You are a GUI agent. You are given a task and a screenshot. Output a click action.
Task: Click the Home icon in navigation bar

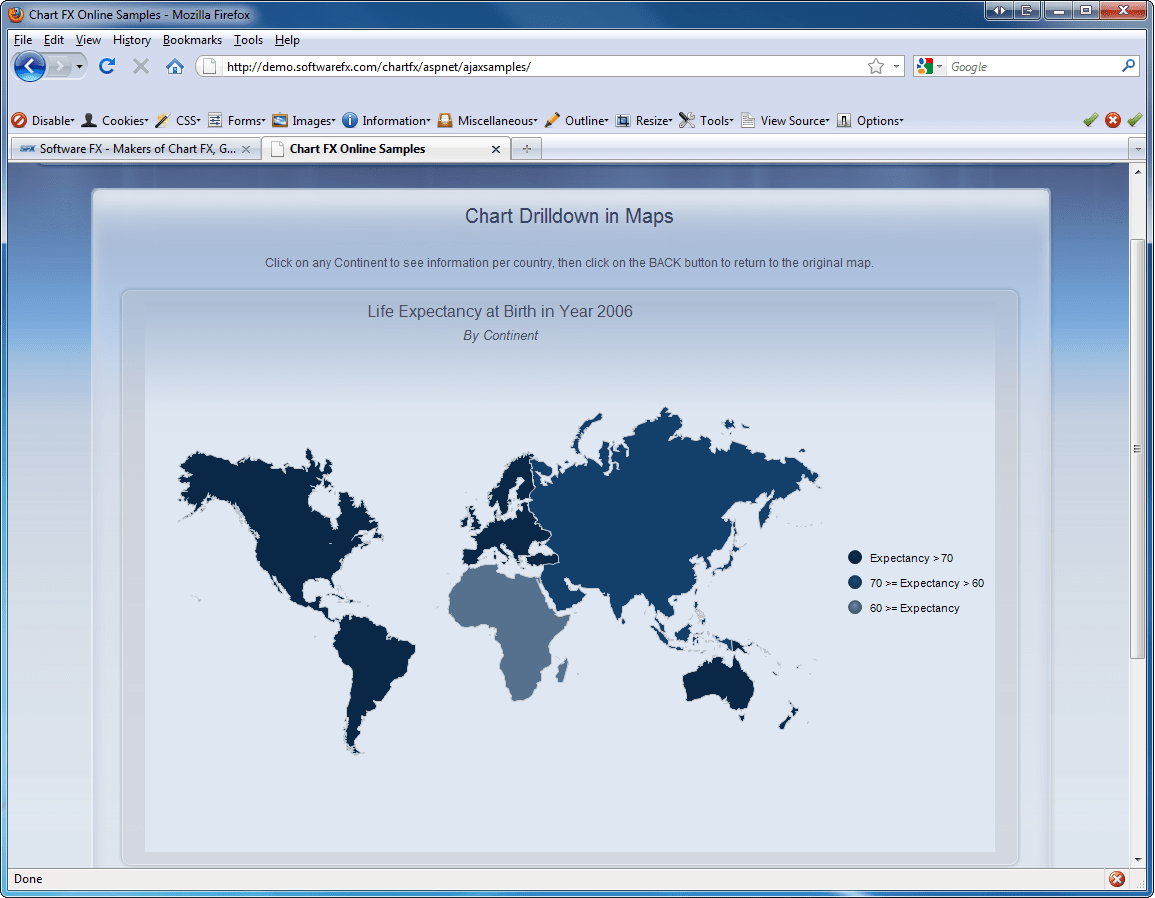pos(174,66)
